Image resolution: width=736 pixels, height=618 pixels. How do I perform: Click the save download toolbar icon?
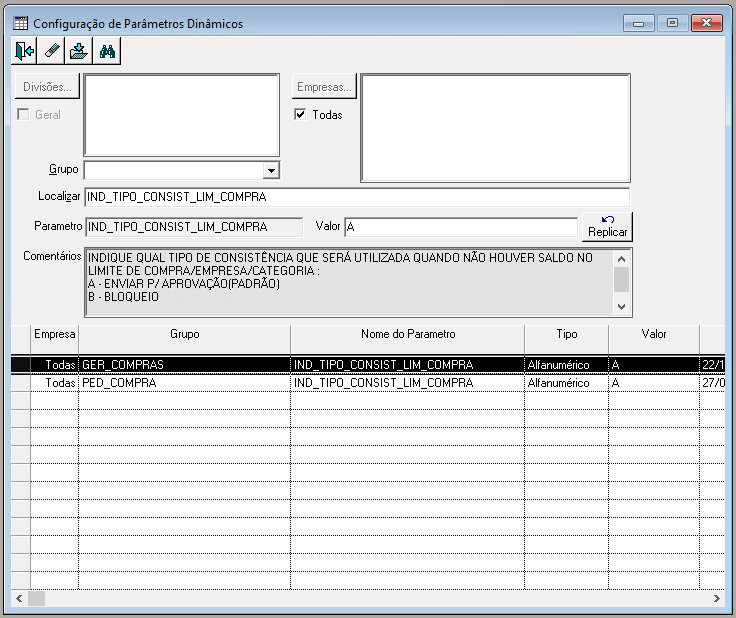79,51
